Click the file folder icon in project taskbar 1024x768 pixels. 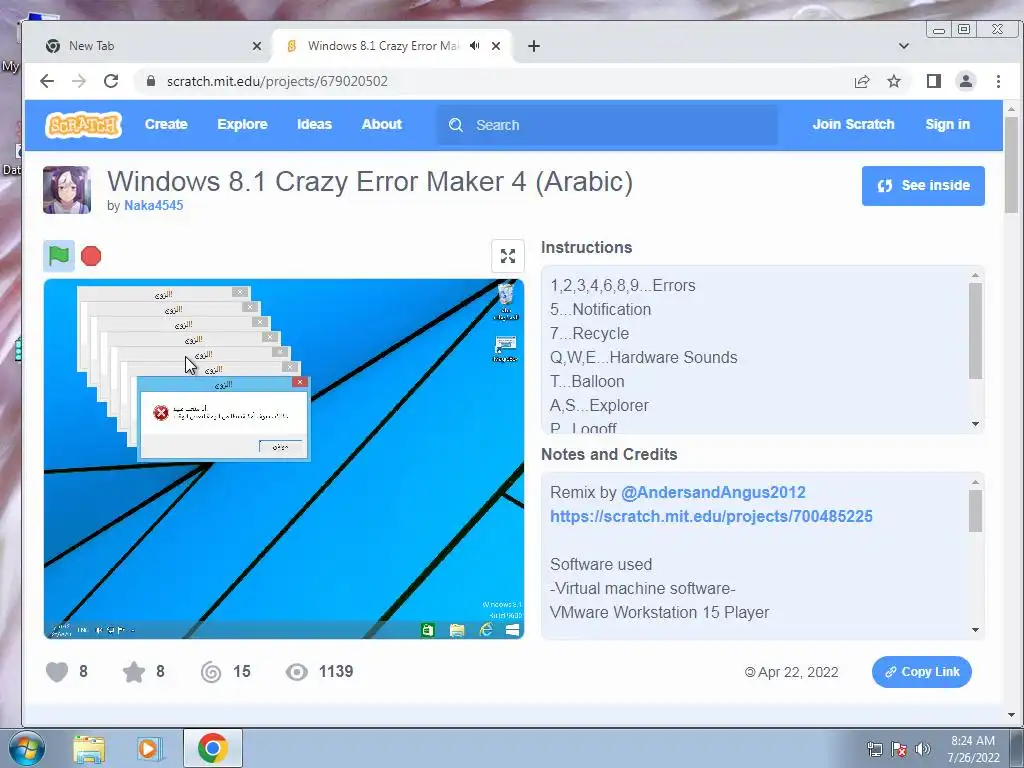[x=457, y=630]
